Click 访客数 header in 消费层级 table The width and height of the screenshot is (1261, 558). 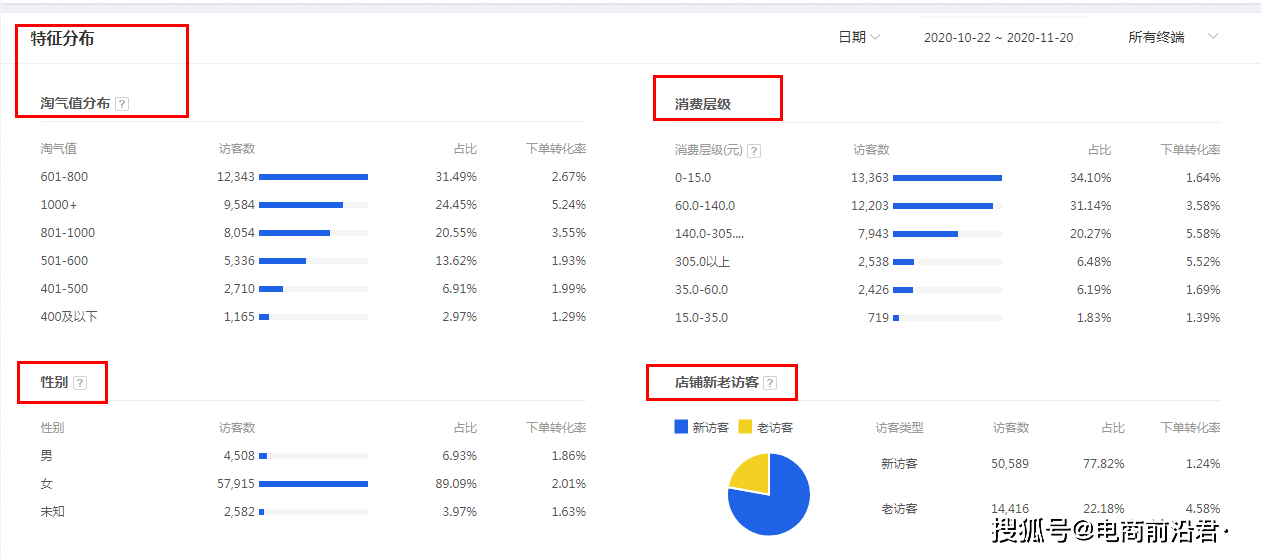tap(871, 149)
